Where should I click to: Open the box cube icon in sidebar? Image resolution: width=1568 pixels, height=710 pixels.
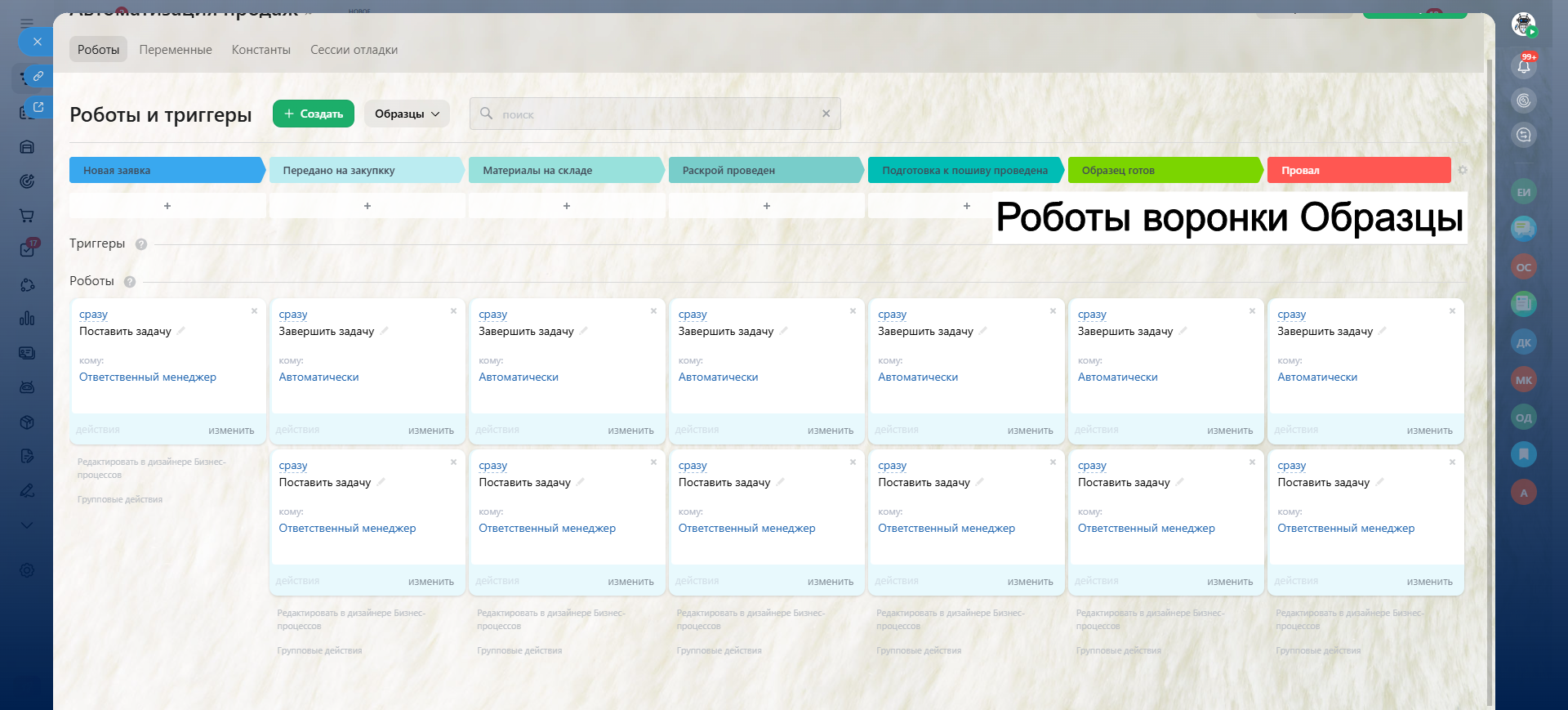pyautogui.click(x=27, y=422)
